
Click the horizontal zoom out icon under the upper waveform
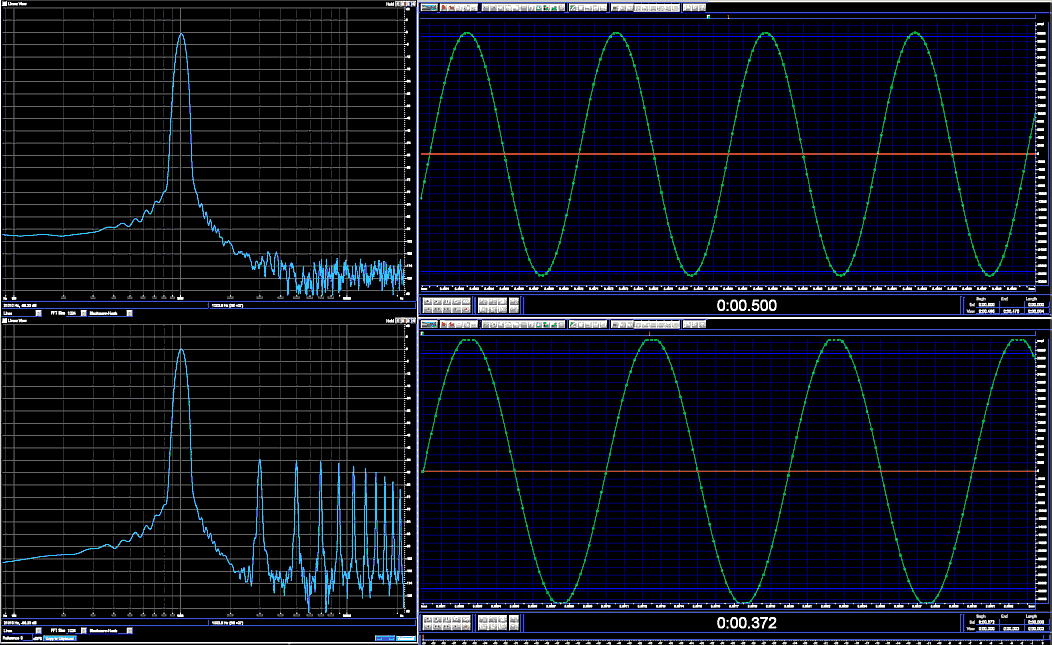[x=492, y=301]
